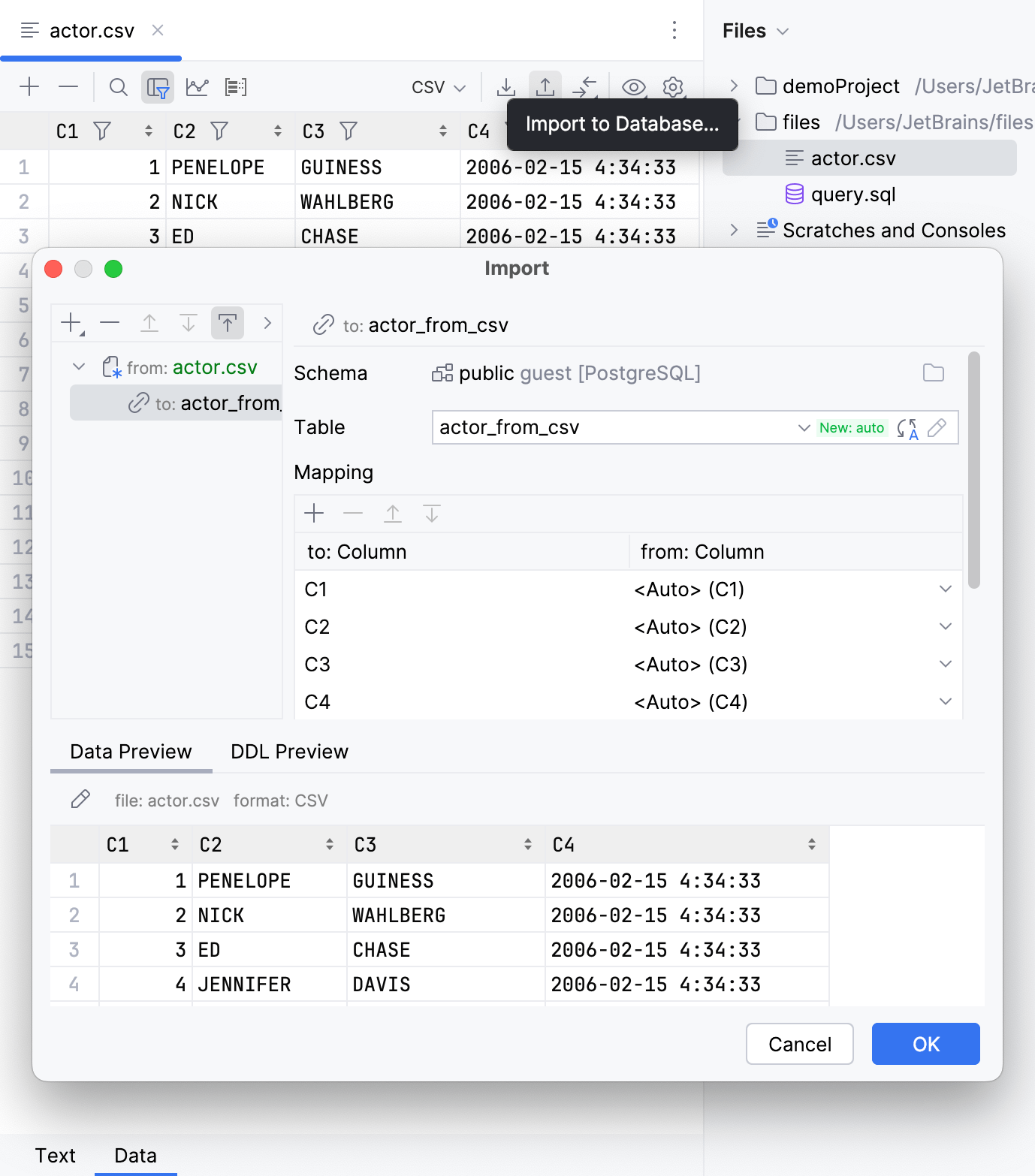Toggle the column filter icon on the toolbar

158,86
